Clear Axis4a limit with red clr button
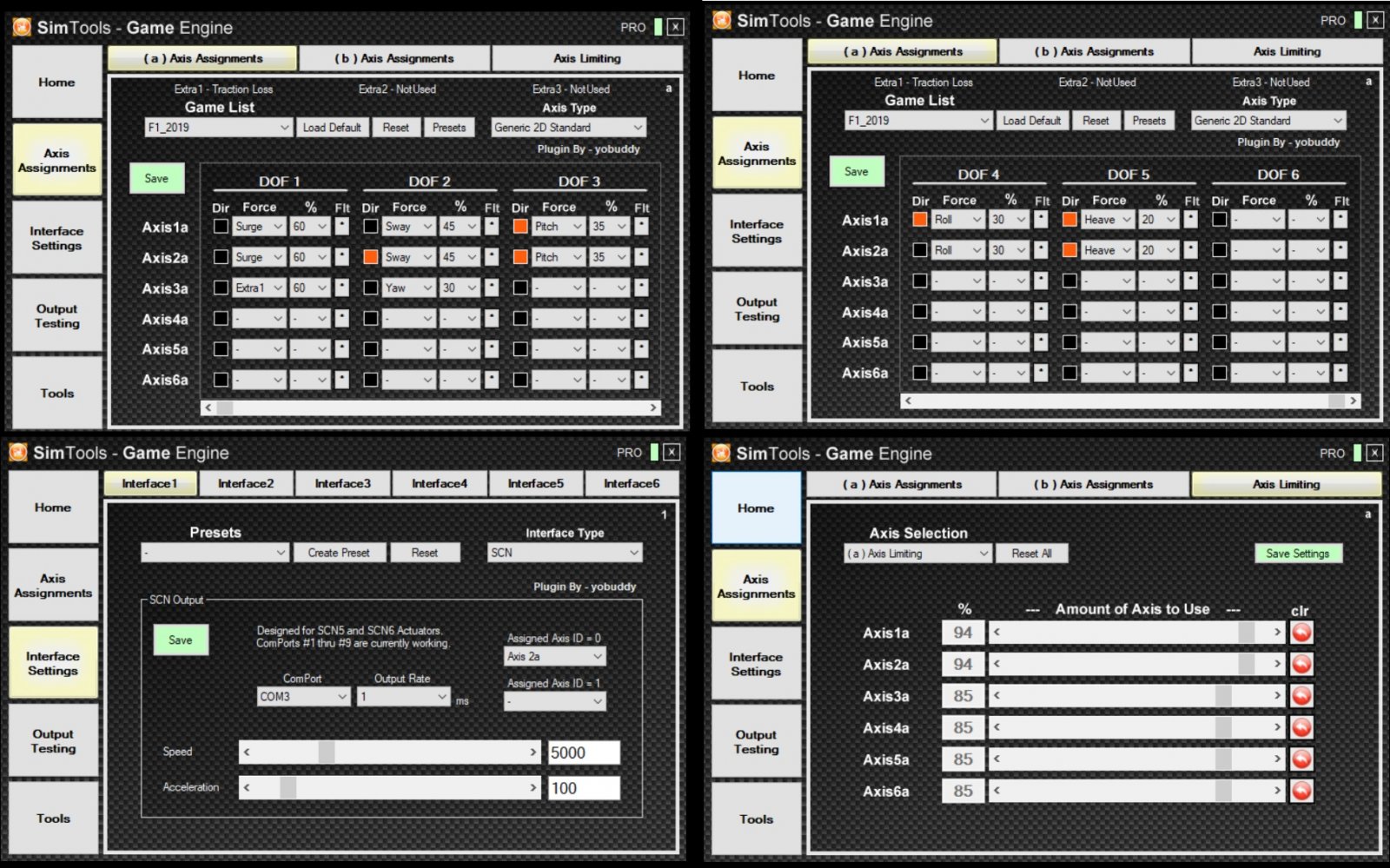 tap(1301, 727)
